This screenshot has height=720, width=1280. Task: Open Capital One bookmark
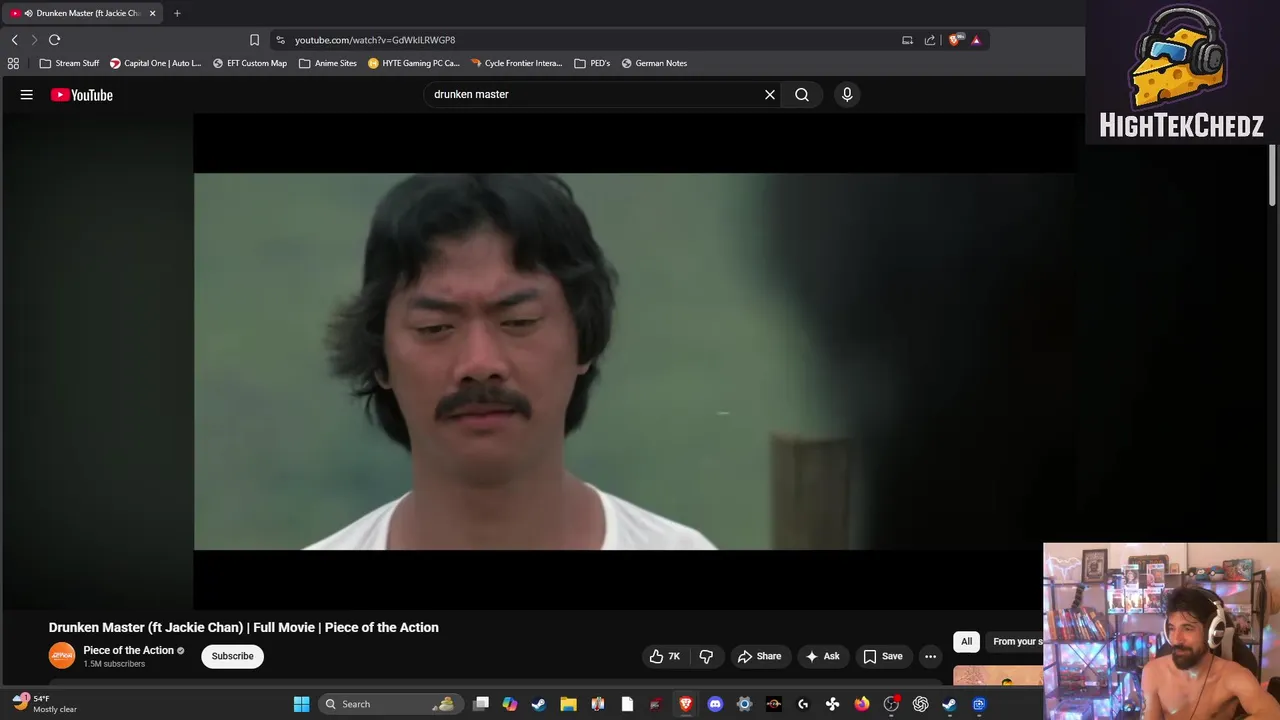[155, 63]
